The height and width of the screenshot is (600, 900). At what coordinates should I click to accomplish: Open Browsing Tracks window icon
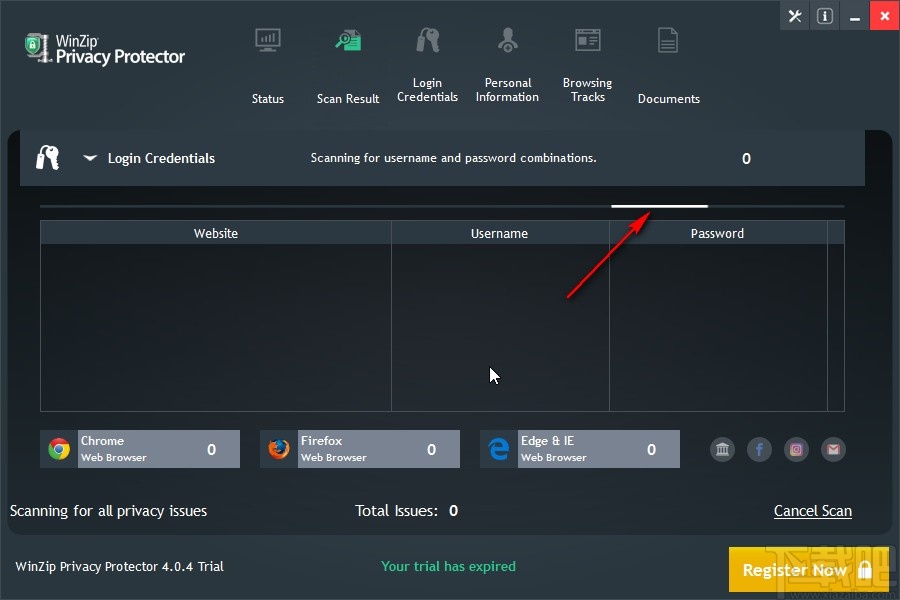(588, 40)
